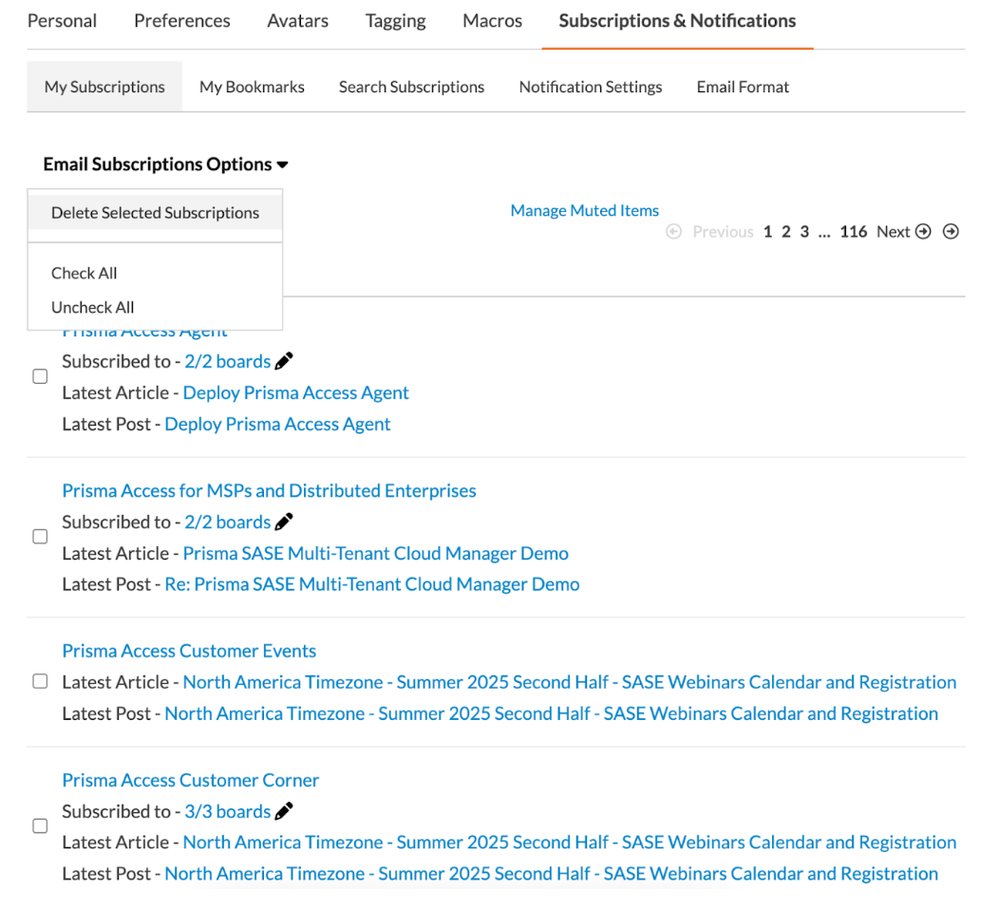The width and height of the screenshot is (999, 914).
Task: Click pencil icon for MSPs and Distributed Enterprises
Action: pos(284,521)
